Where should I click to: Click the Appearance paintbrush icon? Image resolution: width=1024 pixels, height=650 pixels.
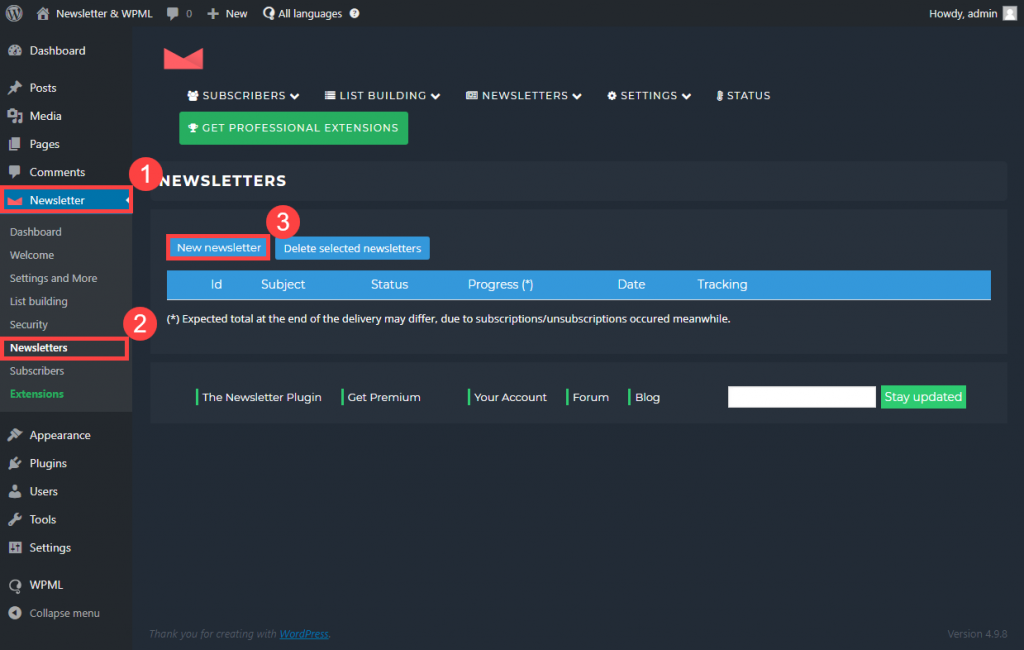15,435
